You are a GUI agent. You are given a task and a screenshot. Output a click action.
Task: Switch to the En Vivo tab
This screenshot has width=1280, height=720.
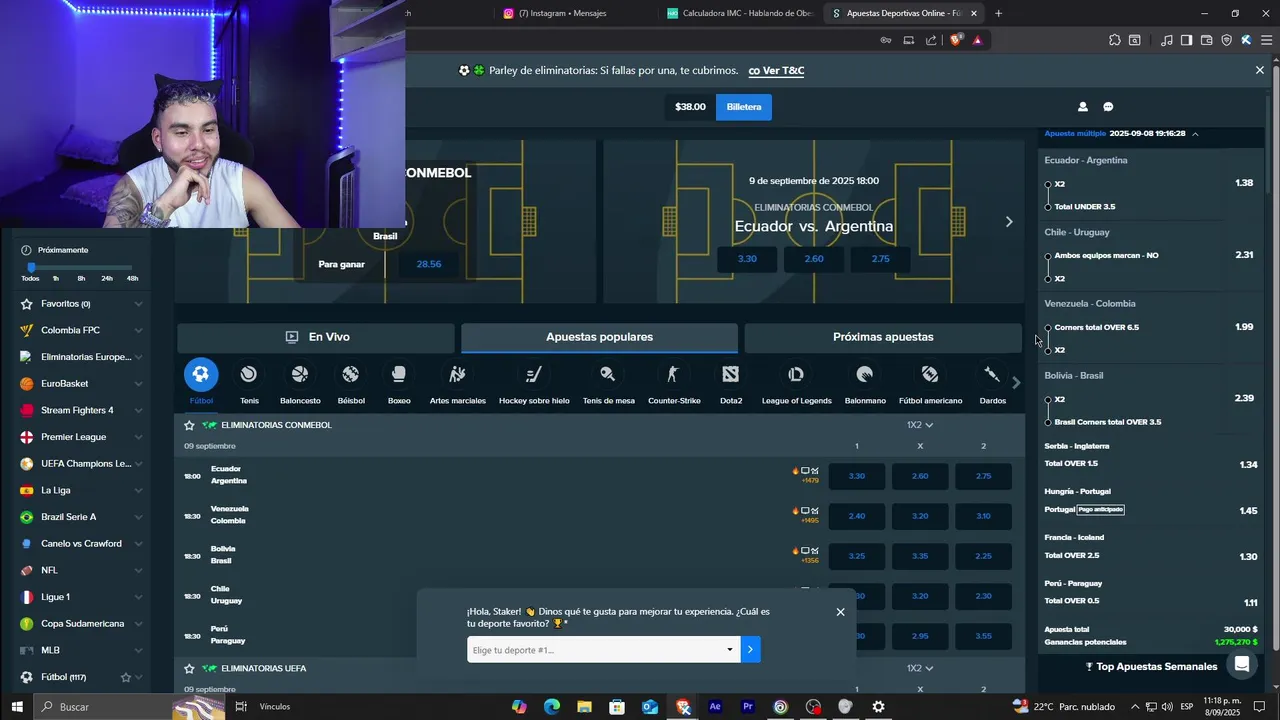(x=316, y=337)
